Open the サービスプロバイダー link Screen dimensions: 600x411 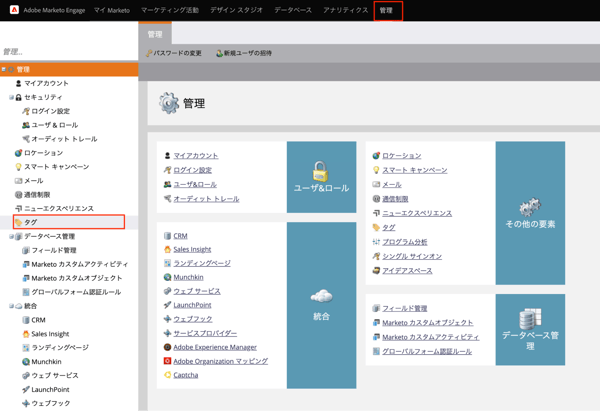205,333
